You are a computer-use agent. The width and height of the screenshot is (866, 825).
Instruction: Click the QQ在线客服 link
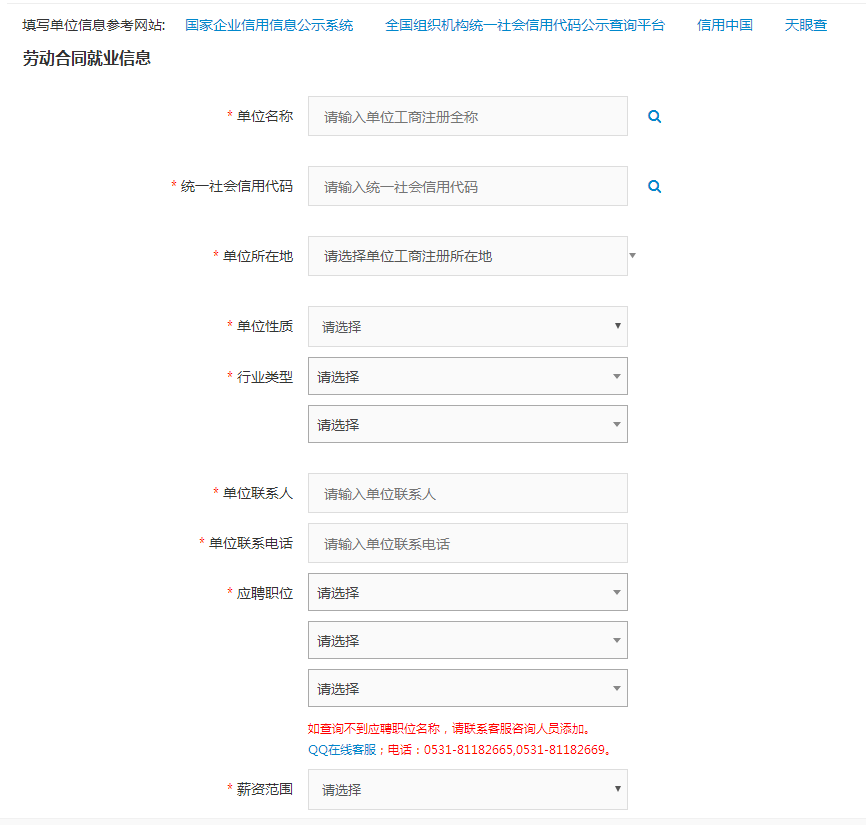coord(340,749)
